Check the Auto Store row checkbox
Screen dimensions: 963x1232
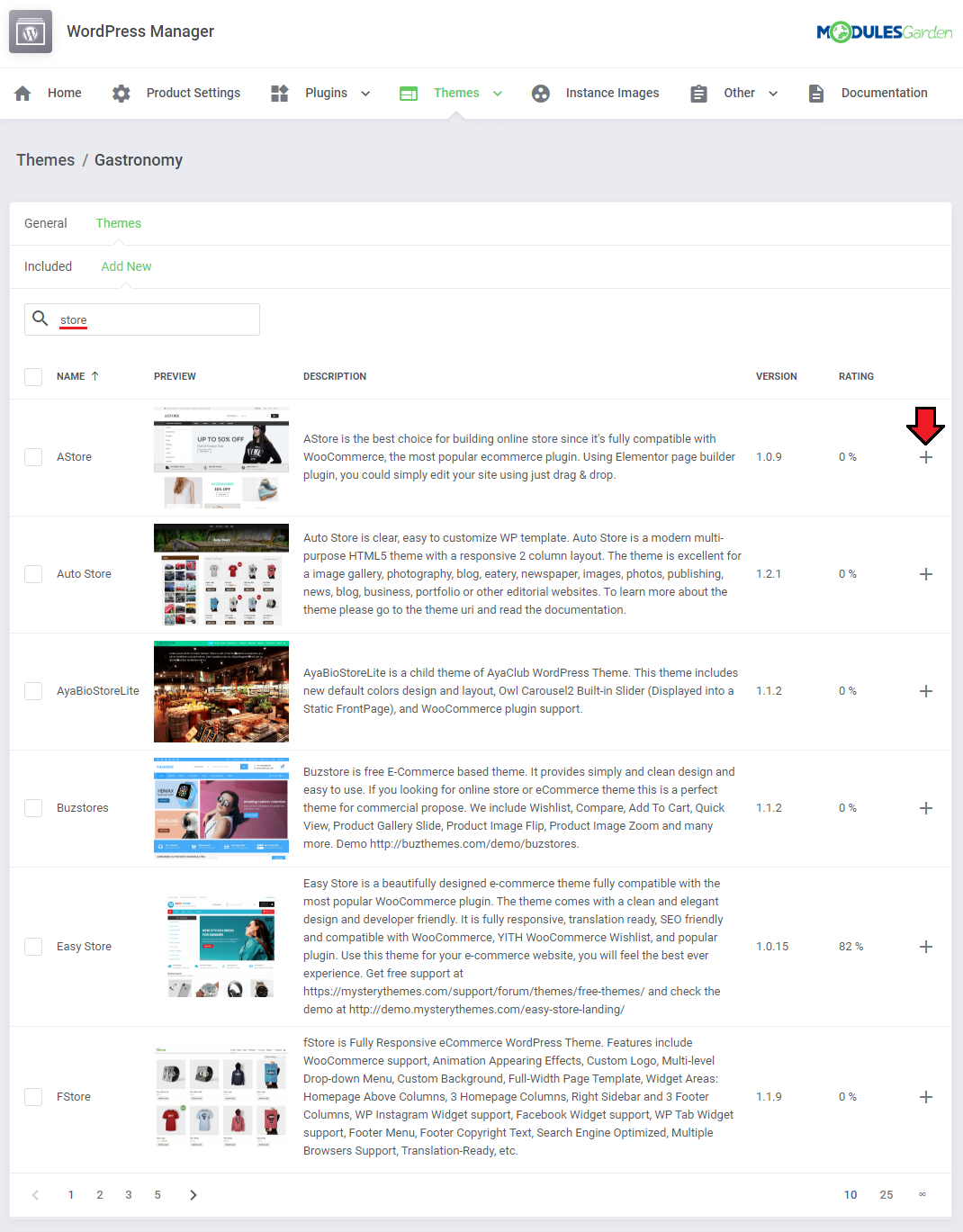(33, 574)
